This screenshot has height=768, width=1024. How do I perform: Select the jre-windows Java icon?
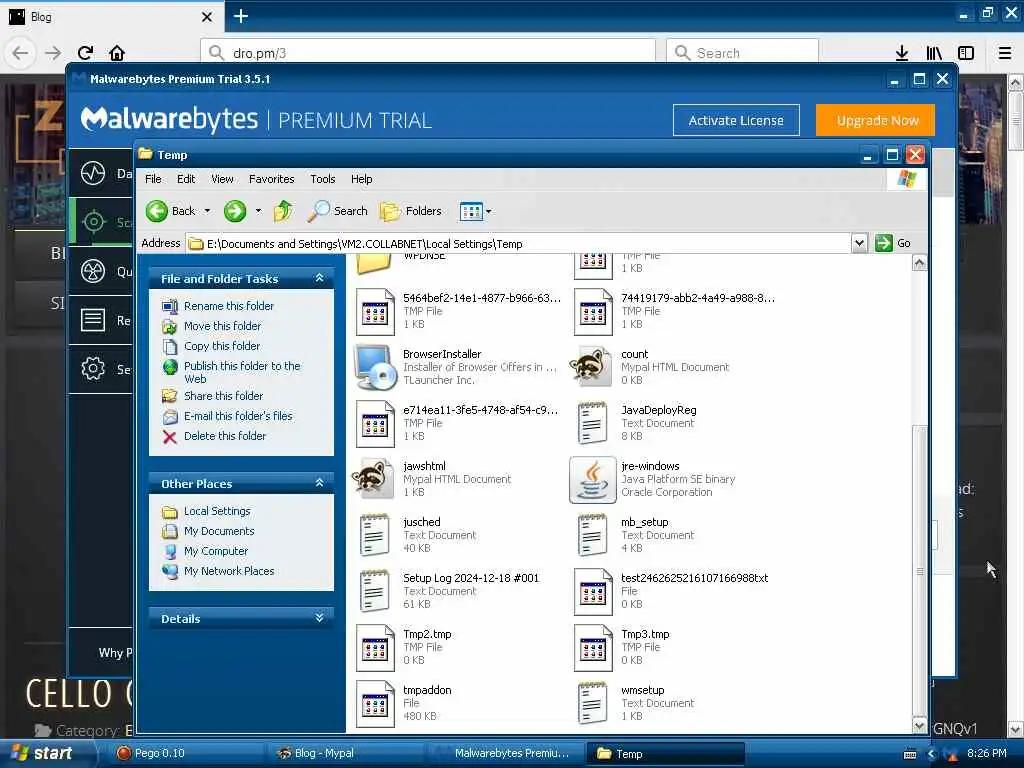tap(593, 479)
